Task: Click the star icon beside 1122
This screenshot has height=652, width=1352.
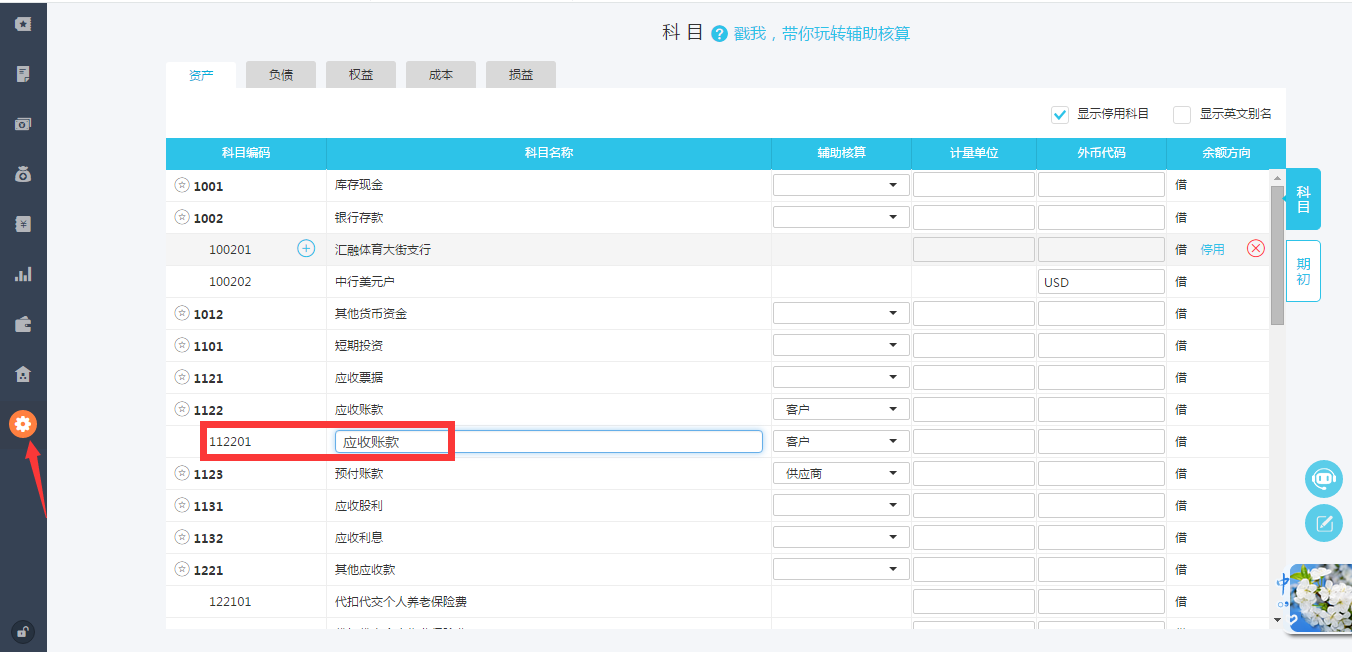Action: tap(182, 409)
